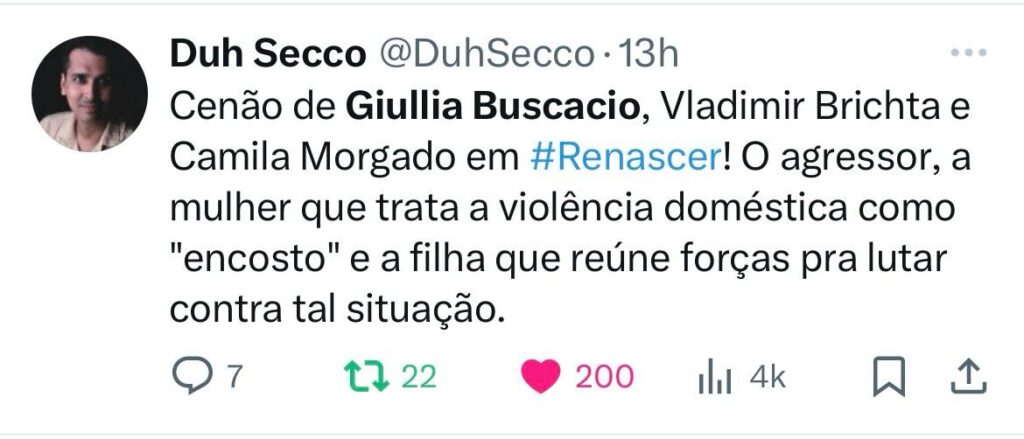Retweet using the green arrows icon
This screenshot has height=439, width=1024.
[x=366, y=377]
